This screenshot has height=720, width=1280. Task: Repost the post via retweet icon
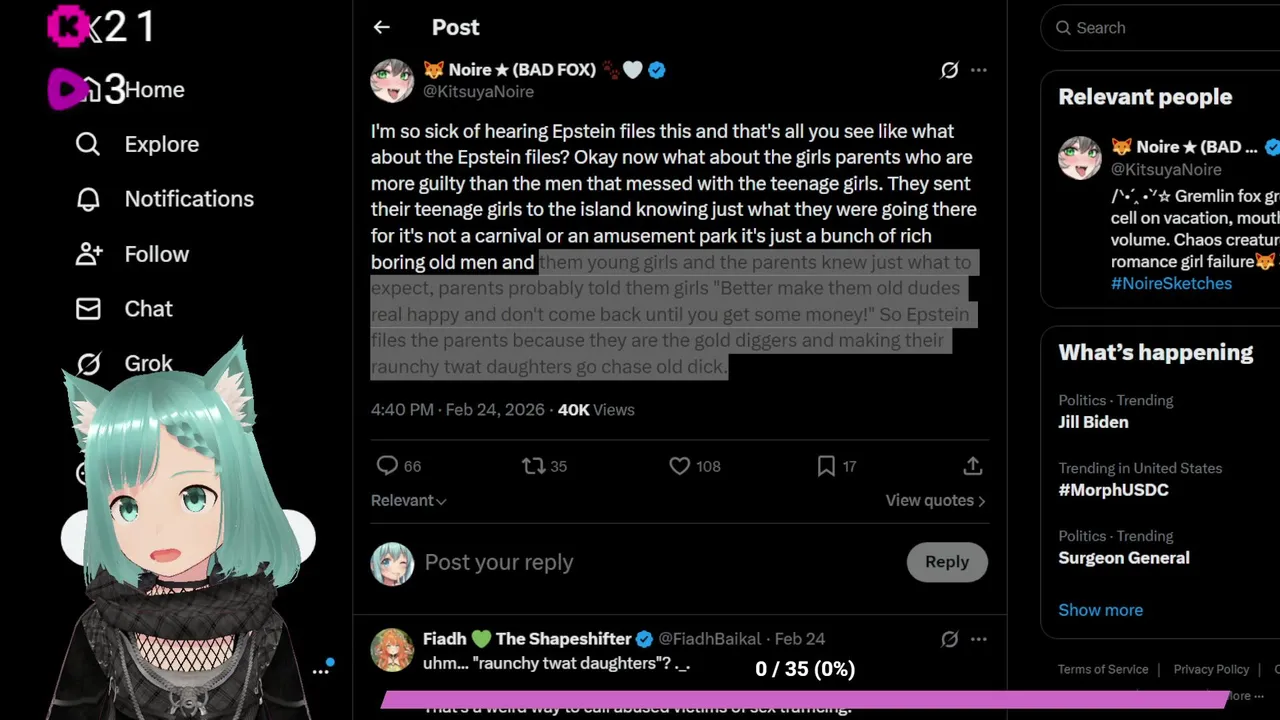coord(533,466)
